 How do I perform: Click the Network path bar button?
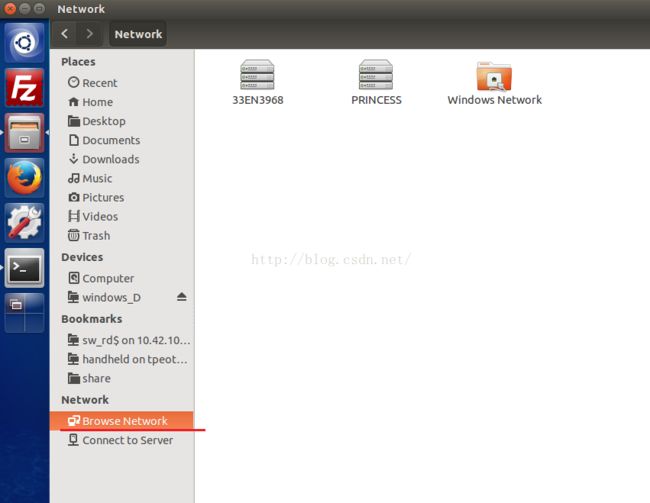(x=138, y=34)
